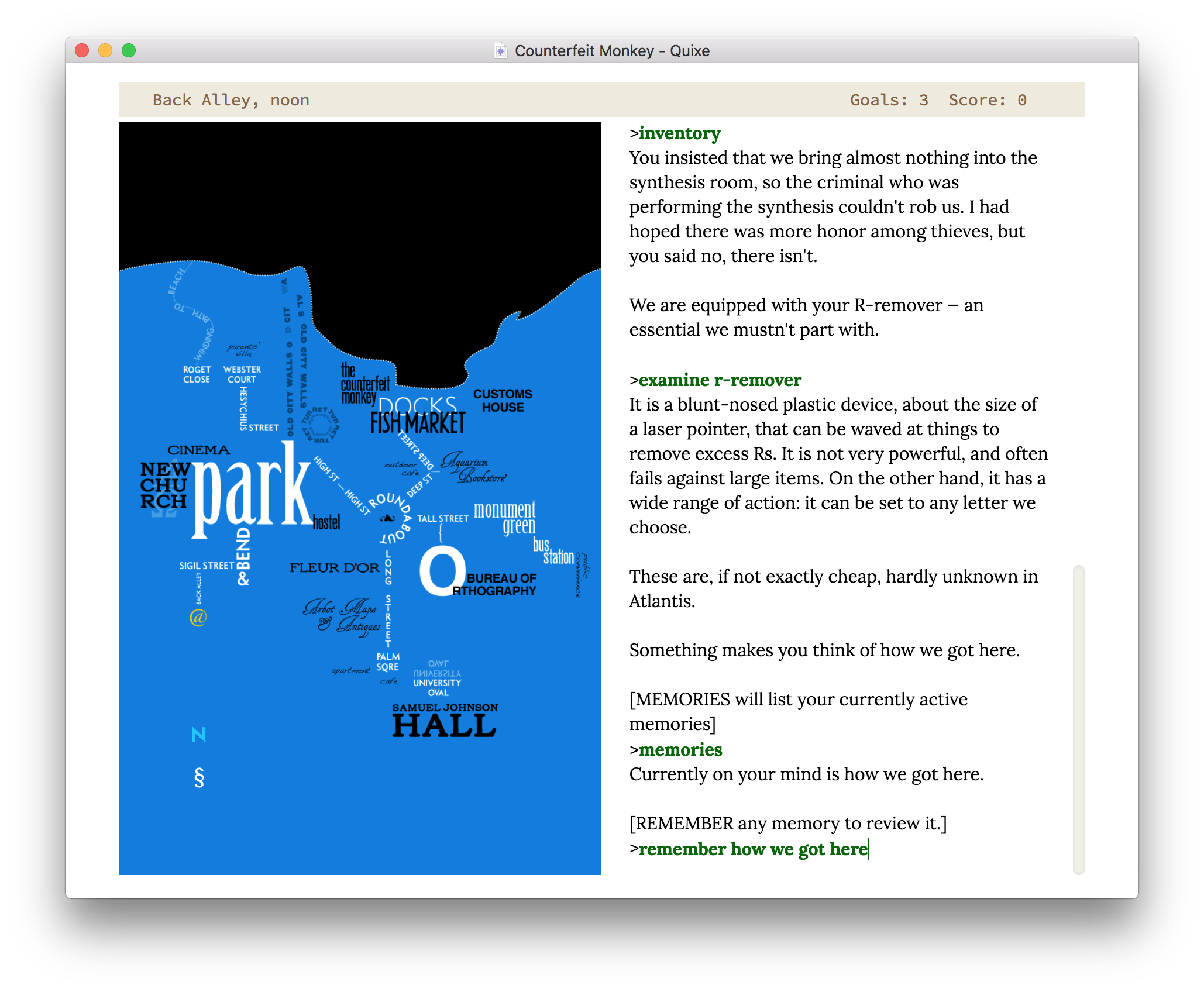This screenshot has width=1204, height=992.
Task: Click the green zoom window button
Action: tap(129, 50)
